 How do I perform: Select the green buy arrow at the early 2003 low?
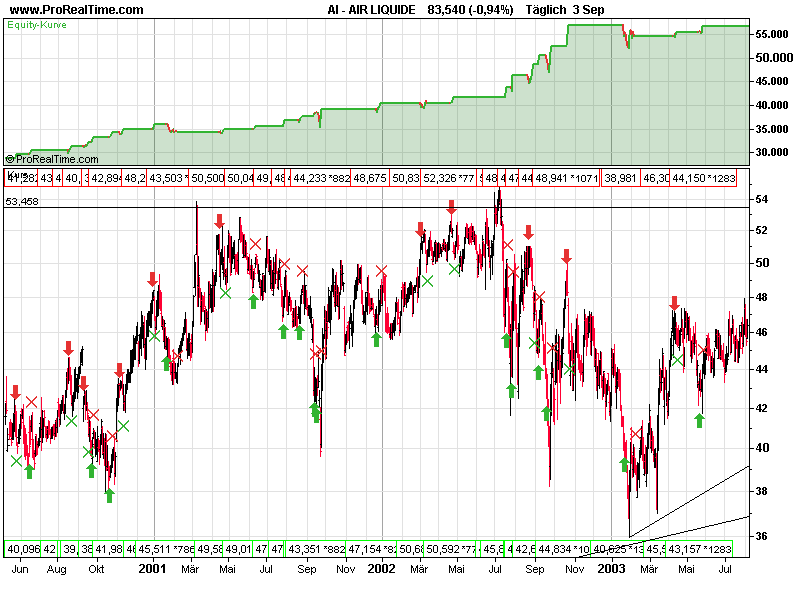pyautogui.click(x=625, y=465)
